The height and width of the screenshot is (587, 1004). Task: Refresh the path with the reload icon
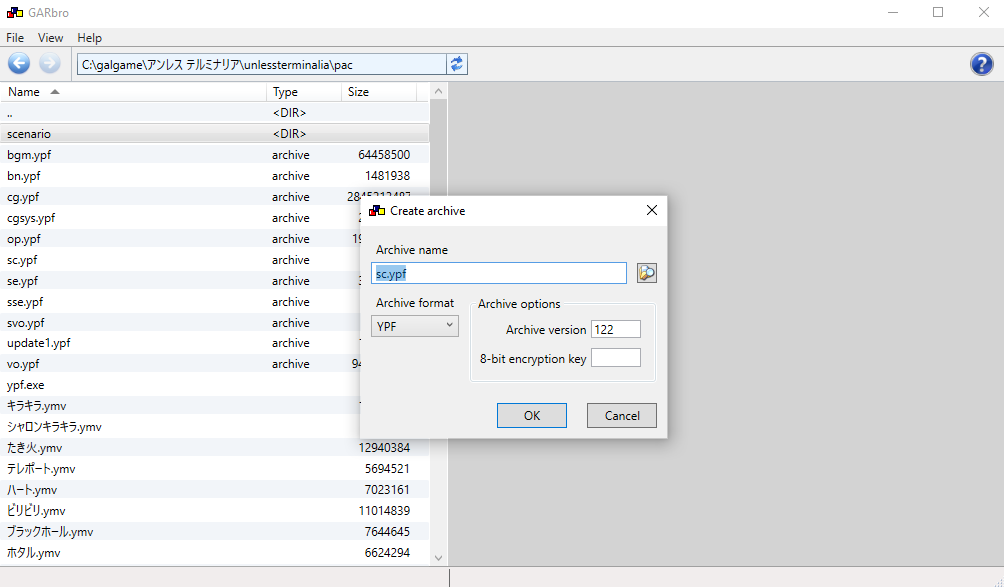457,63
